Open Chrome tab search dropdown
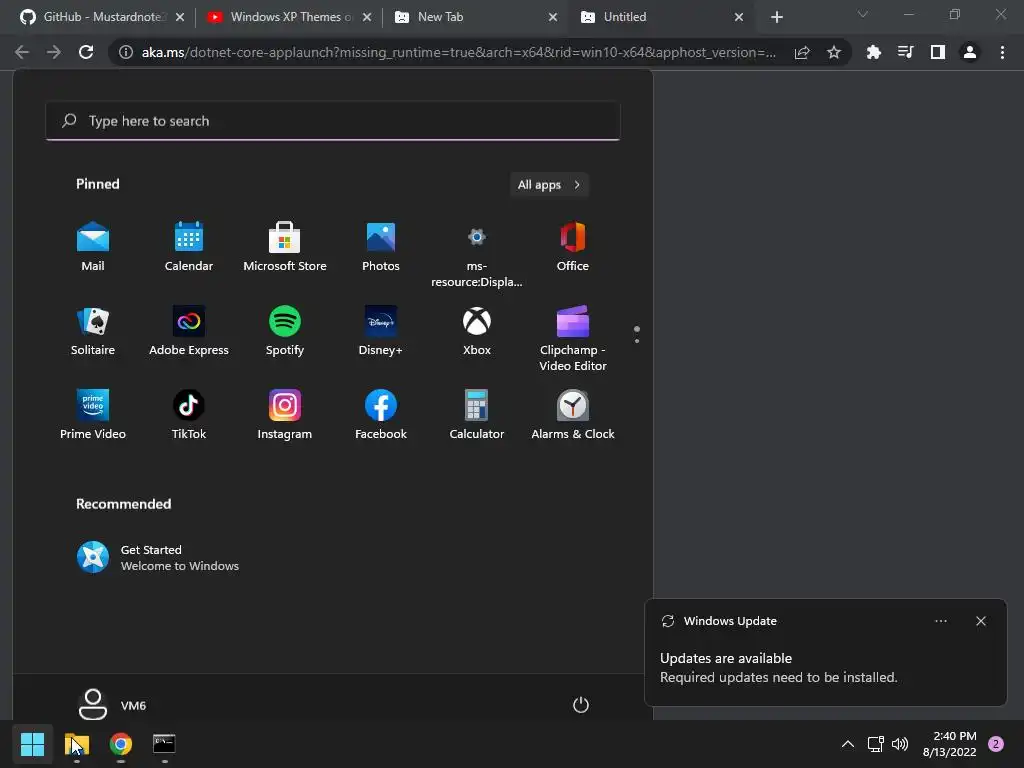The width and height of the screenshot is (1024, 768). (x=863, y=14)
